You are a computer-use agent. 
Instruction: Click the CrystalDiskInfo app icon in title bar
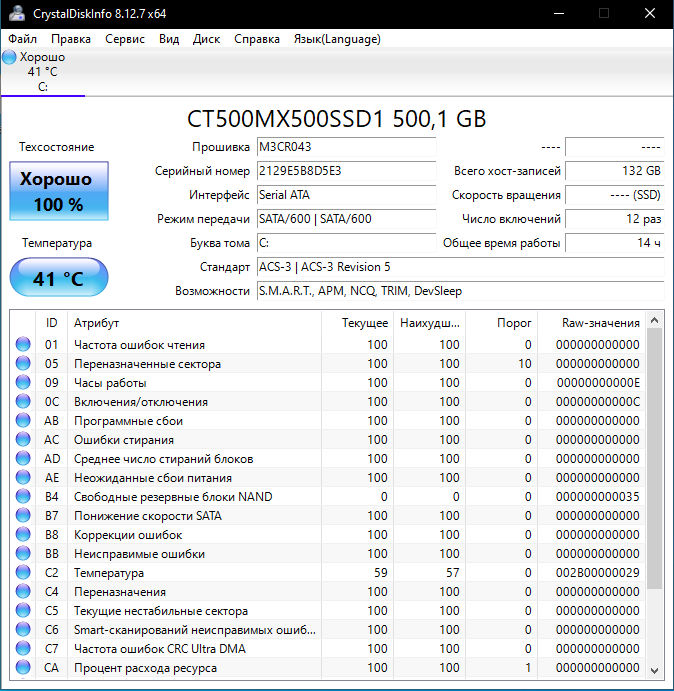[x=17, y=13]
